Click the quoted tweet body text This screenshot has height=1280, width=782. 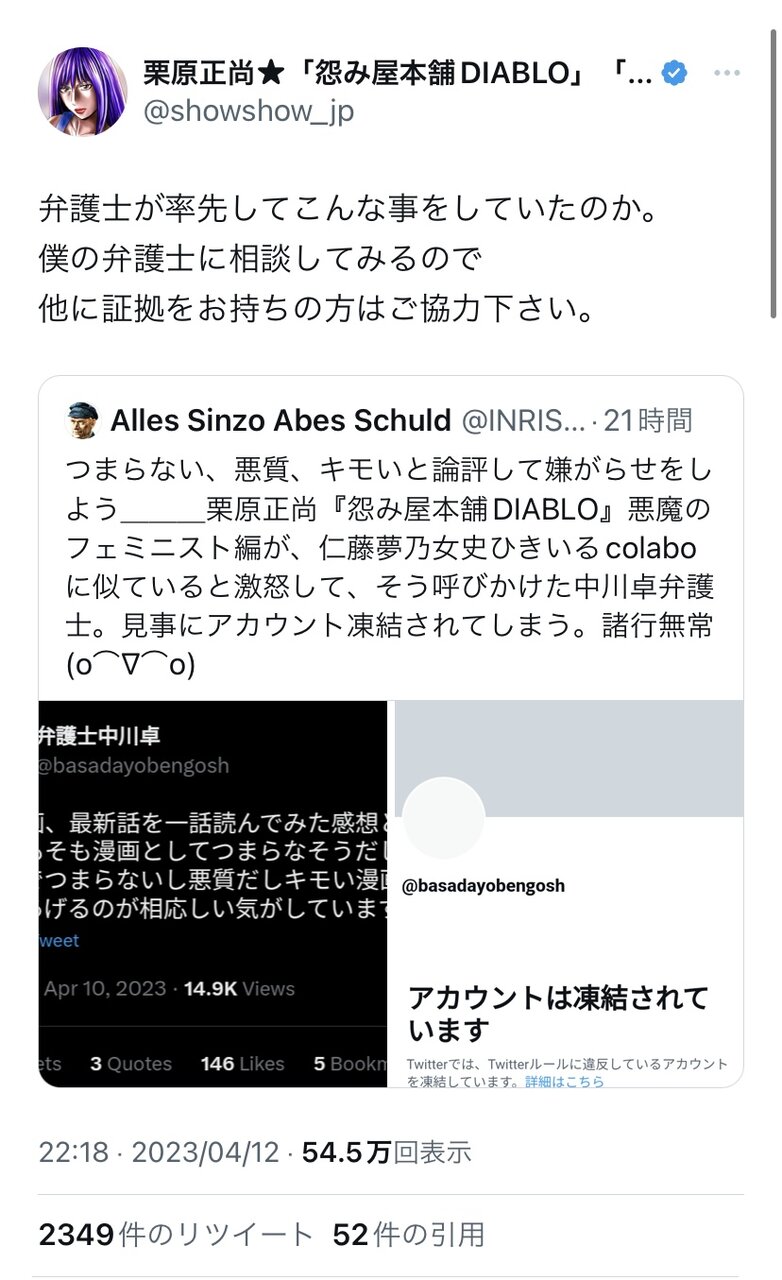(x=390, y=567)
